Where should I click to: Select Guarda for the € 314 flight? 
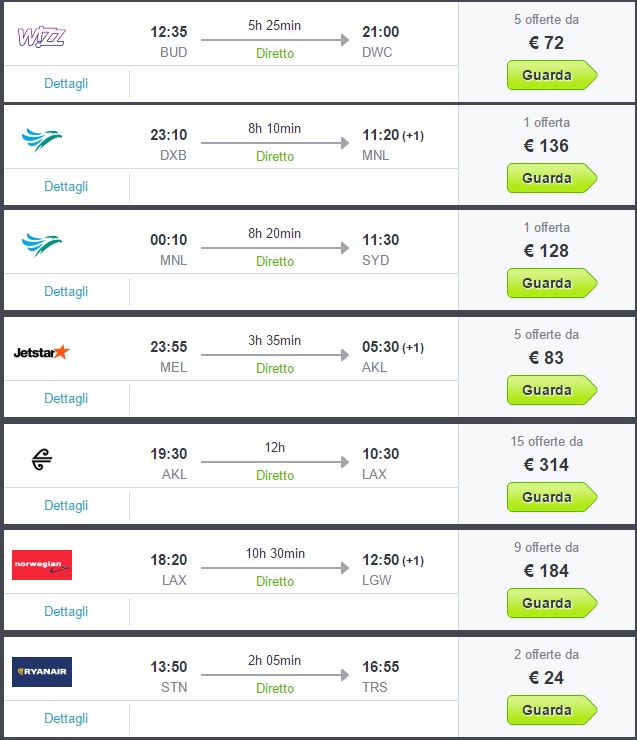pyautogui.click(x=550, y=497)
